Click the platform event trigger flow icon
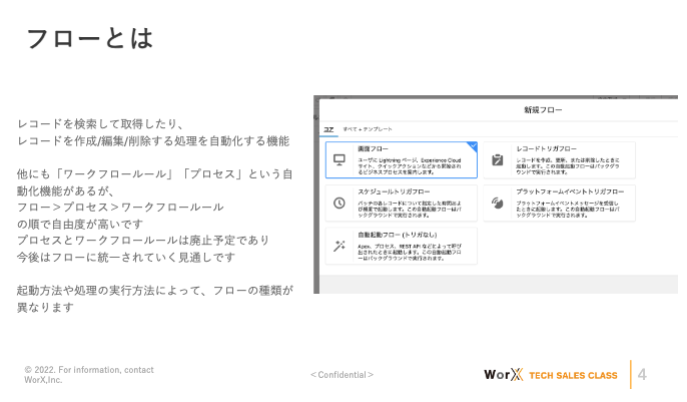 click(497, 202)
